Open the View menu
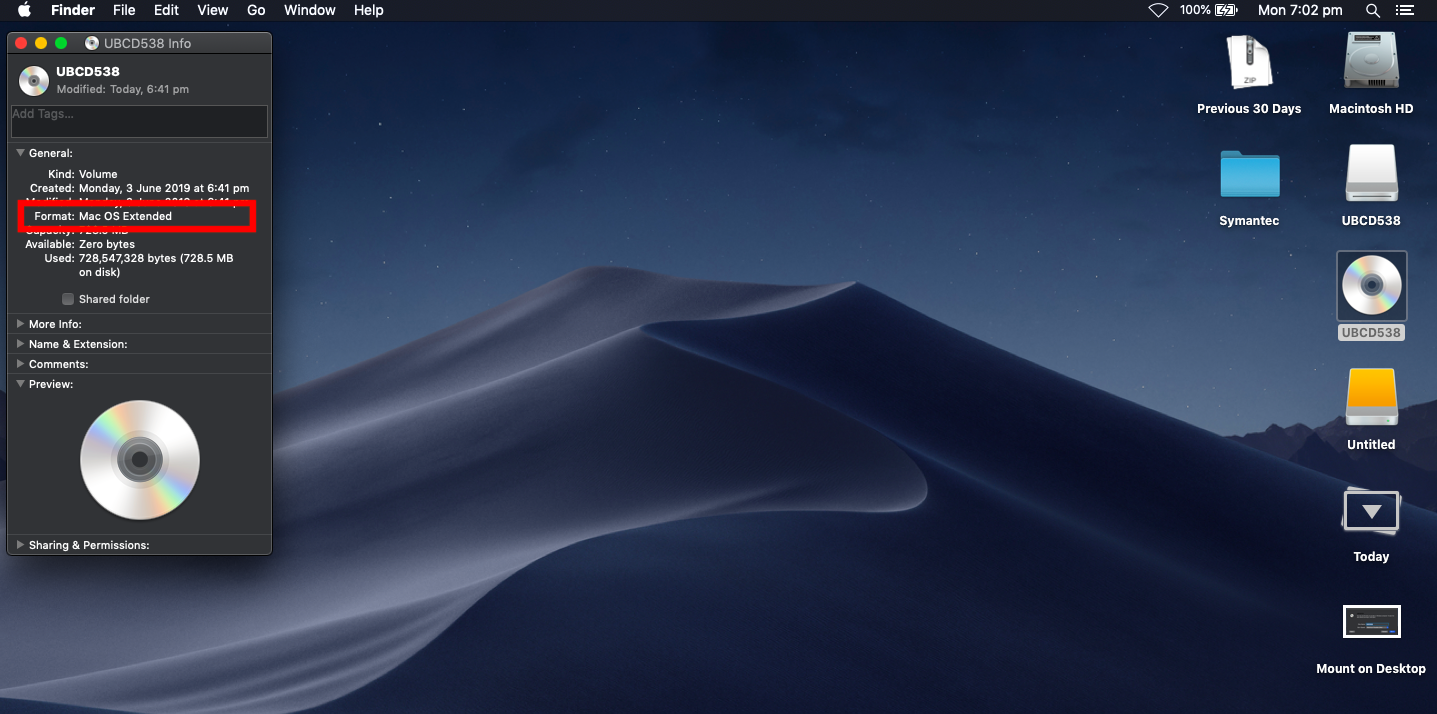Viewport: 1437px width, 714px height. [x=213, y=10]
